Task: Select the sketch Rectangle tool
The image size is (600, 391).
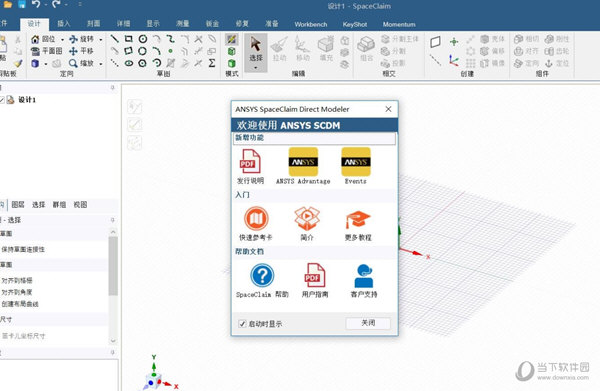Action: click(129, 39)
